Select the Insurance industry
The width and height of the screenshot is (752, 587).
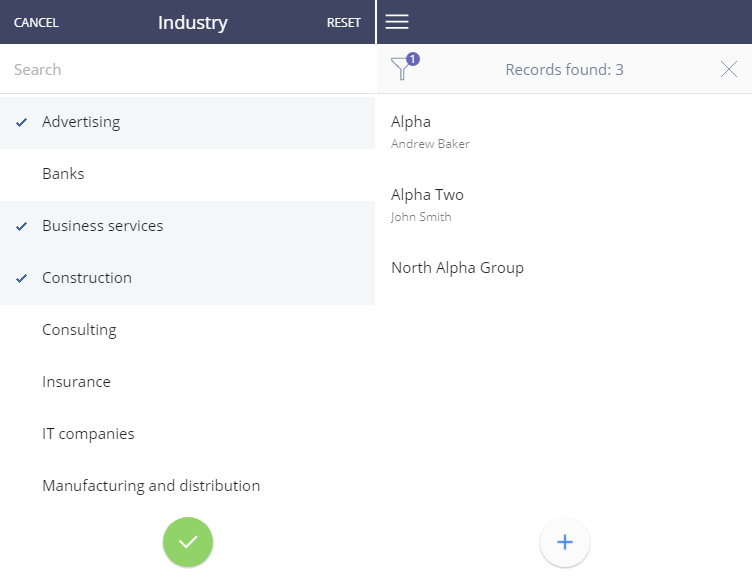pos(188,382)
